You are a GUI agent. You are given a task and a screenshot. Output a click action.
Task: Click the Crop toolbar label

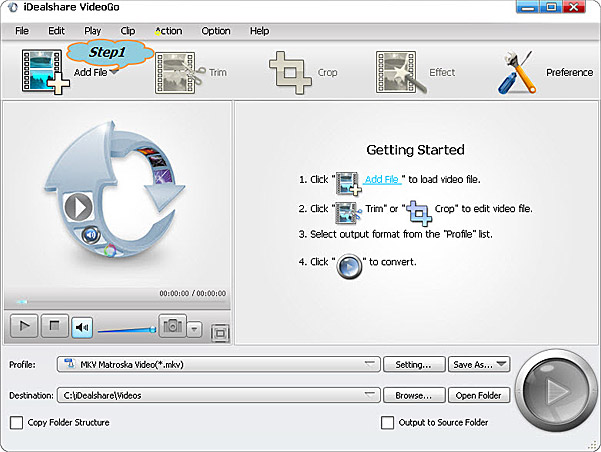click(327, 72)
